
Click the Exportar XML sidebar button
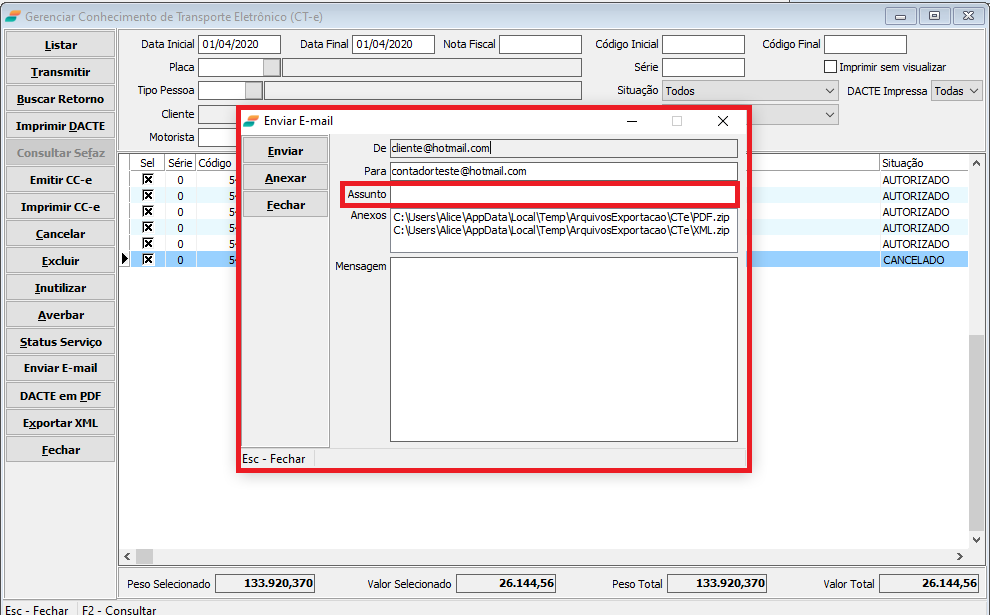pyautogui.click(x=61, y=423)
